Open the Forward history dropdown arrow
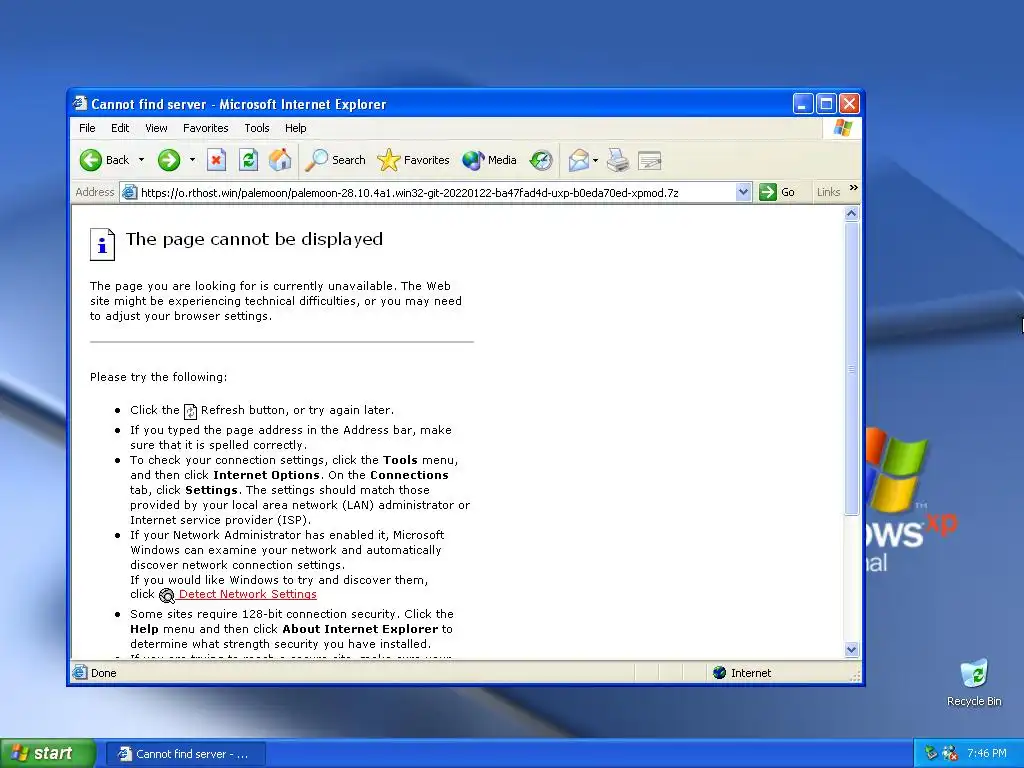The image size is (1024, 768). (192, 160)
